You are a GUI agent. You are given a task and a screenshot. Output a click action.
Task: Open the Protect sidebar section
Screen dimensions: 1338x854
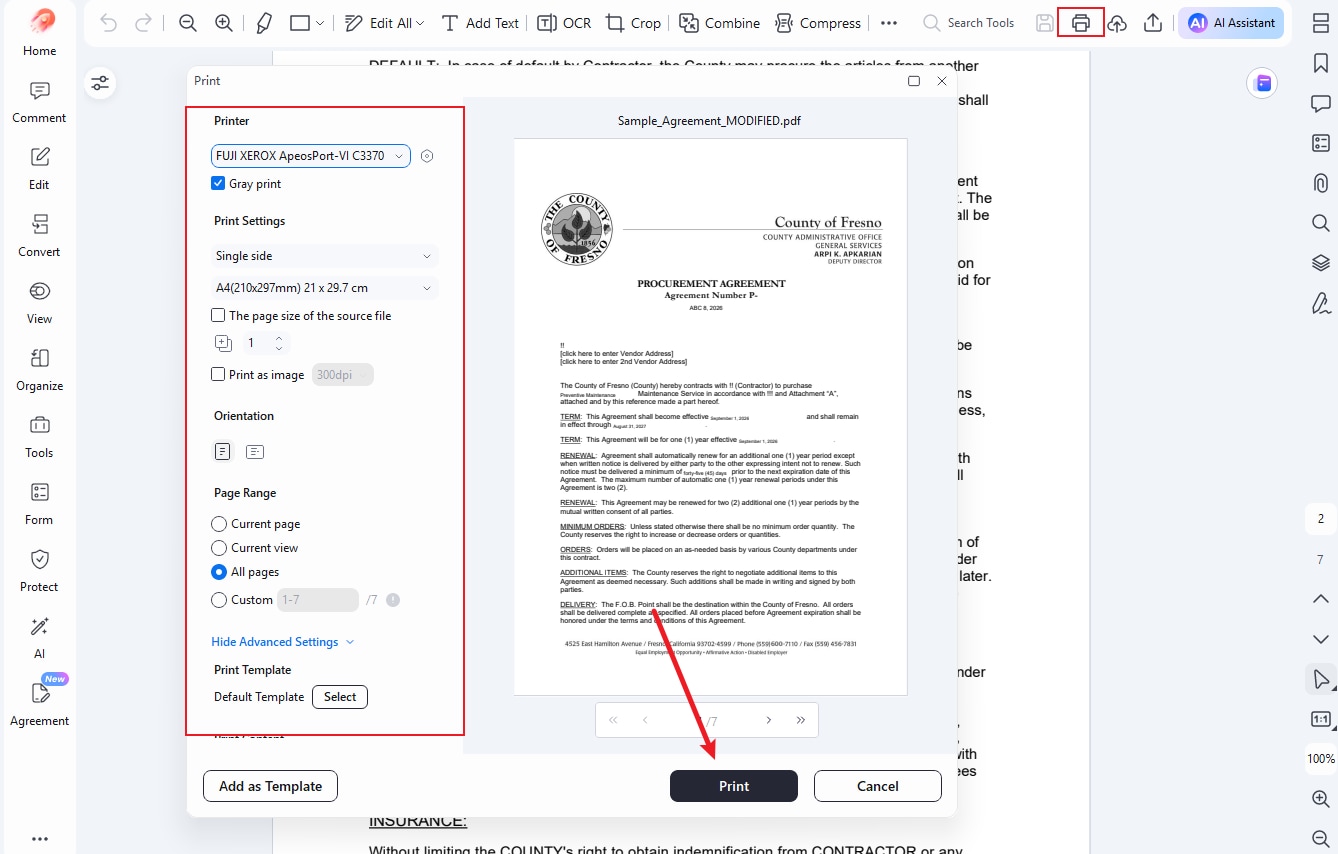point(40,571)
